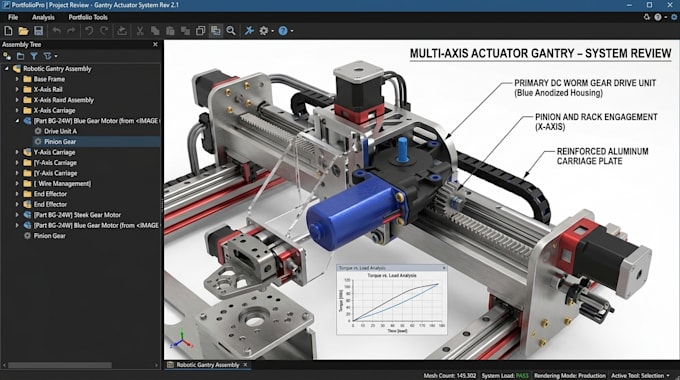
Task: Click 'System Load: PASS' in the status bar
Action: pos(505,376)
